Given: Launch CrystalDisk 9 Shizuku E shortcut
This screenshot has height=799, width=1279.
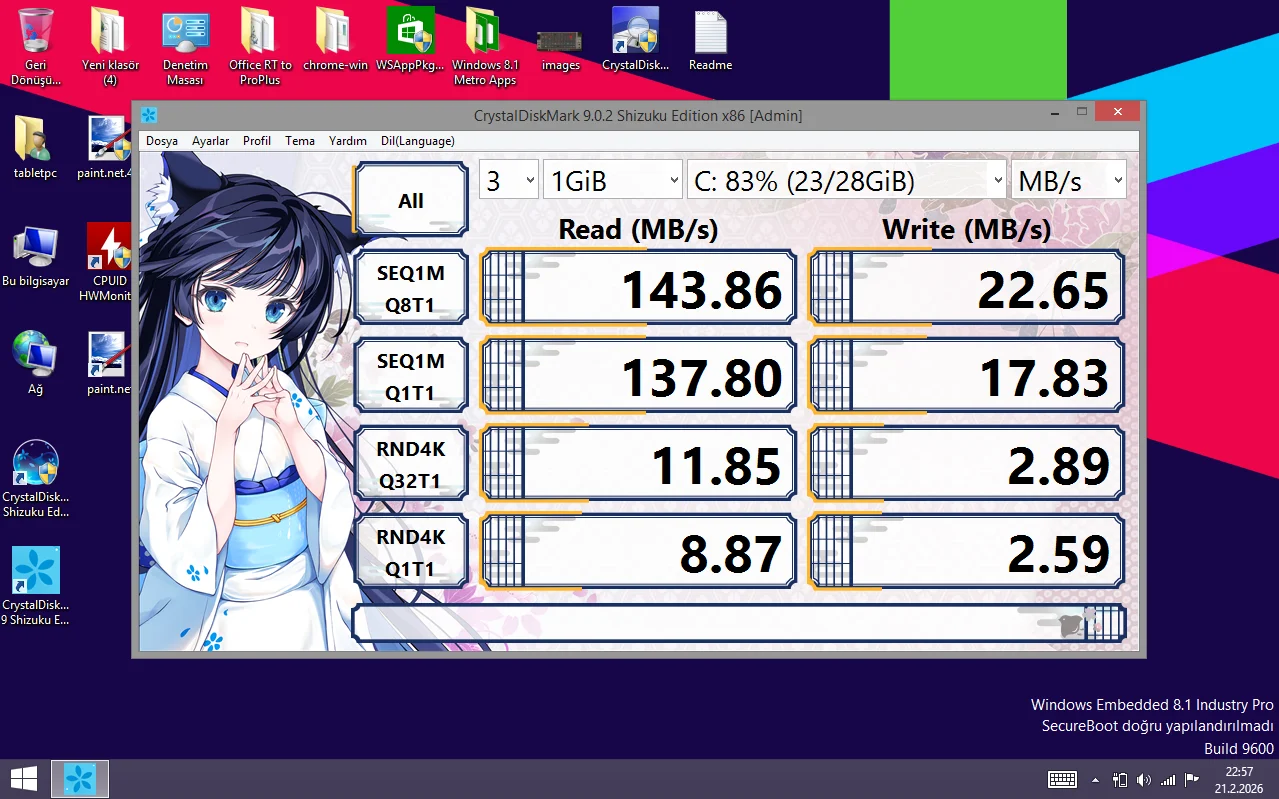Looking at the screenshot, I should point(36,586).
